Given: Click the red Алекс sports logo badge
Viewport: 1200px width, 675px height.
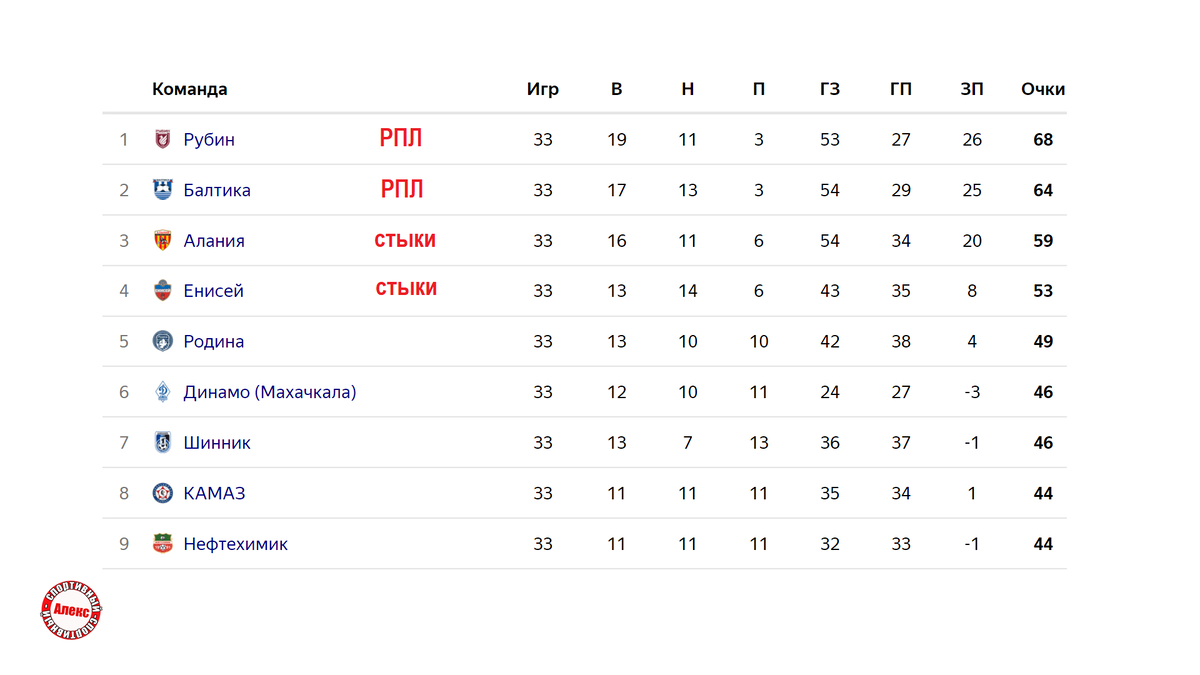Looking at the screenshot, I should (x=71, y=611).
